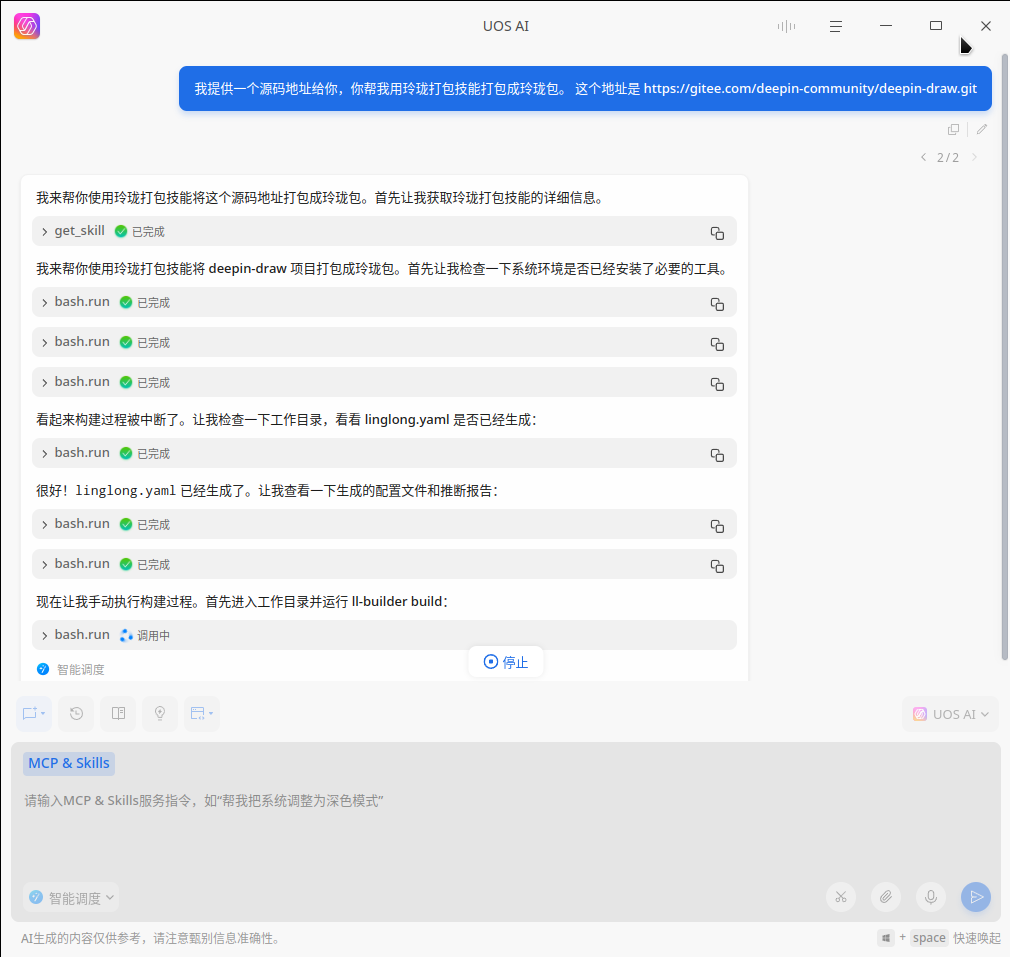Open the screenshot/new window toolbar dropdown

click(34, 714)
